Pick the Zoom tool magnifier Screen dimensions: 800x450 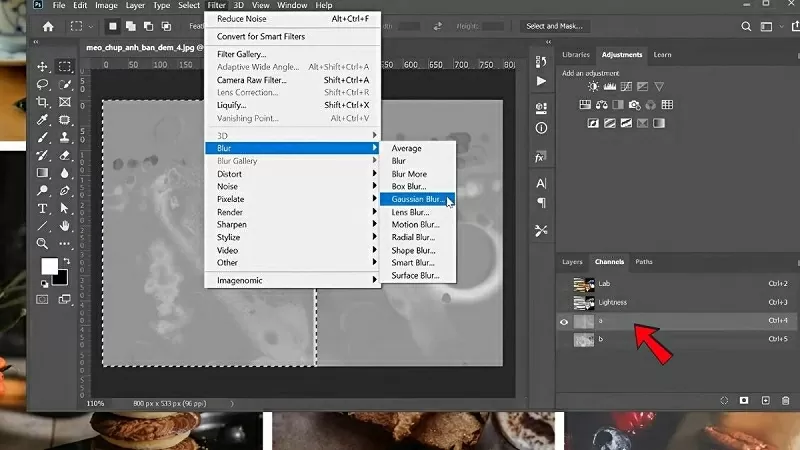point(43,243)
